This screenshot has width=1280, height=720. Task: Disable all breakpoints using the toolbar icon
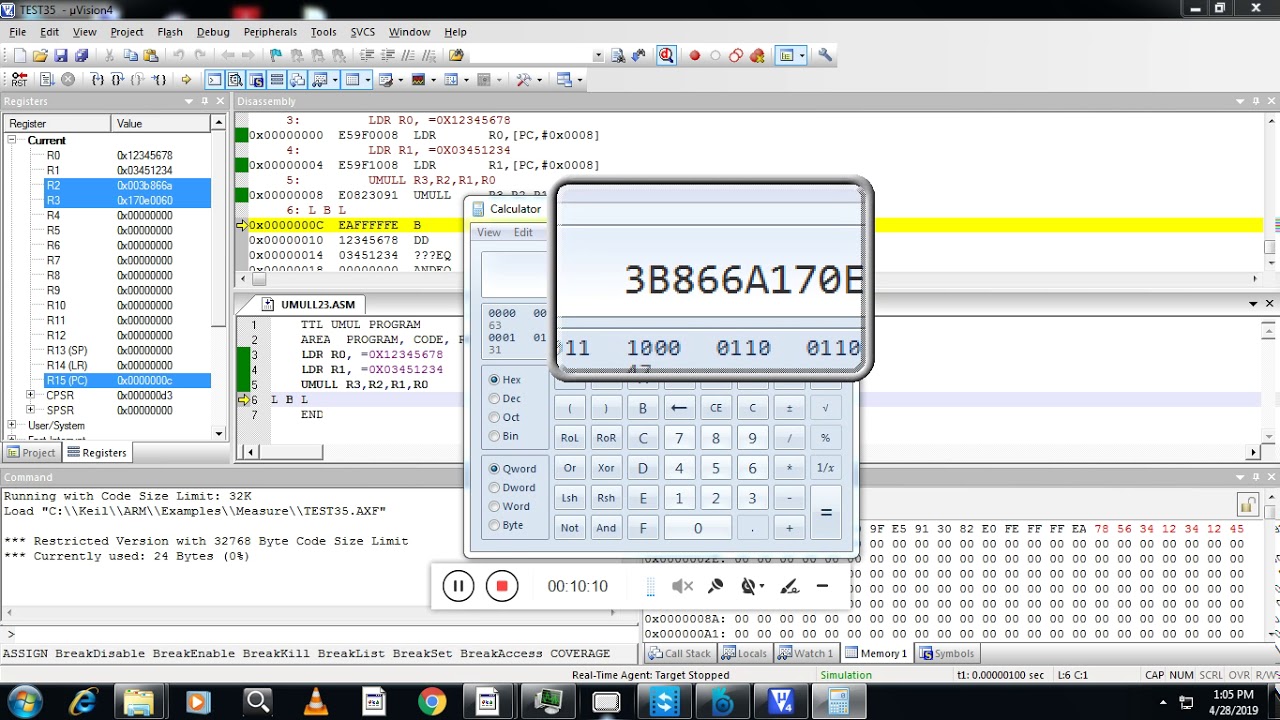[736, 56]
